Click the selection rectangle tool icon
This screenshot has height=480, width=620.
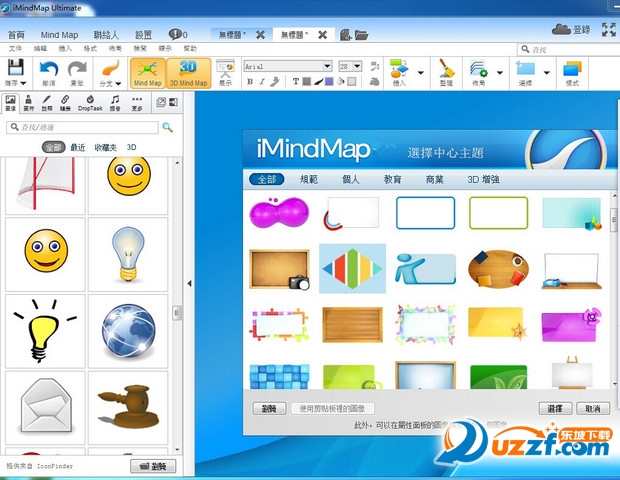525,68
